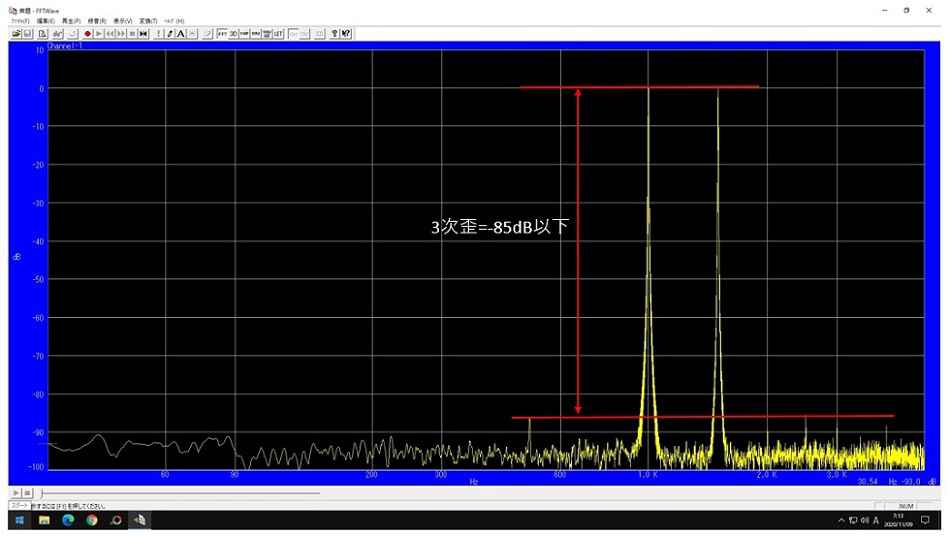Click the open file toolbar icon
Viewport: 950px width, 536px height.
click(16, 33)
